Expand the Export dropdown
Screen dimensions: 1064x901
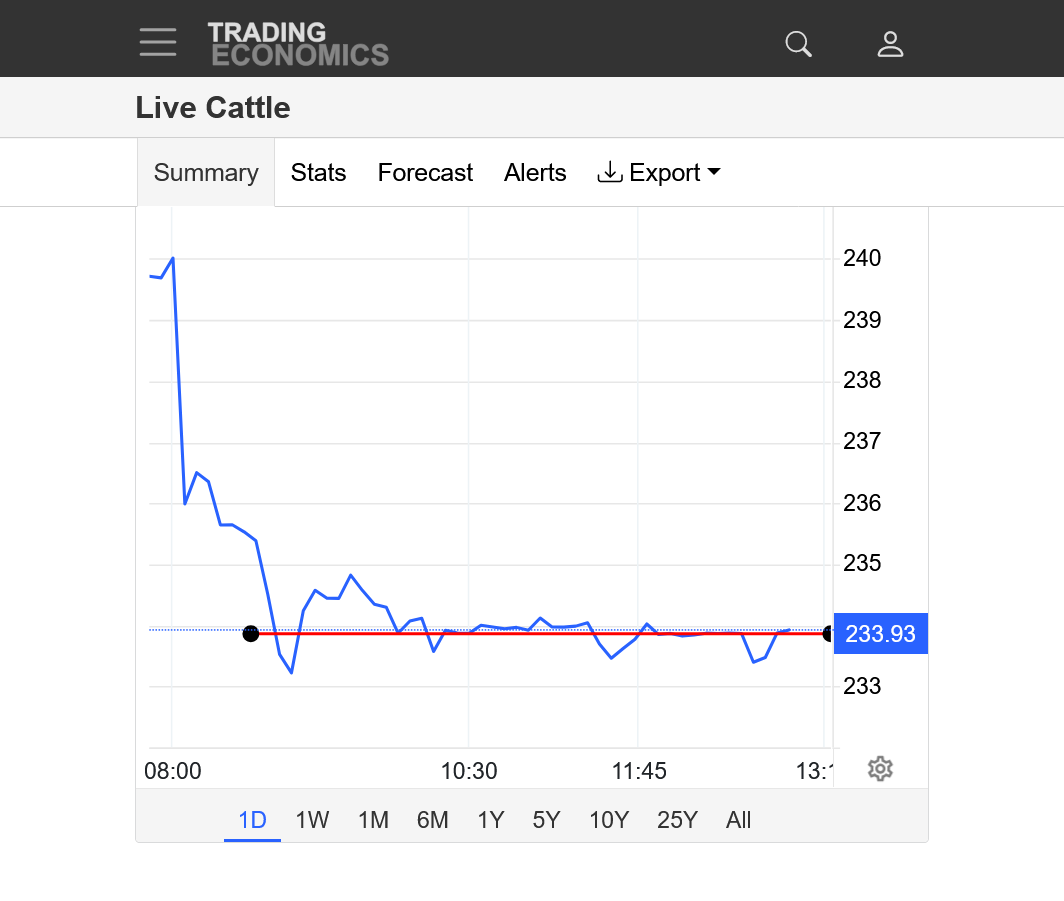point(659,173)
